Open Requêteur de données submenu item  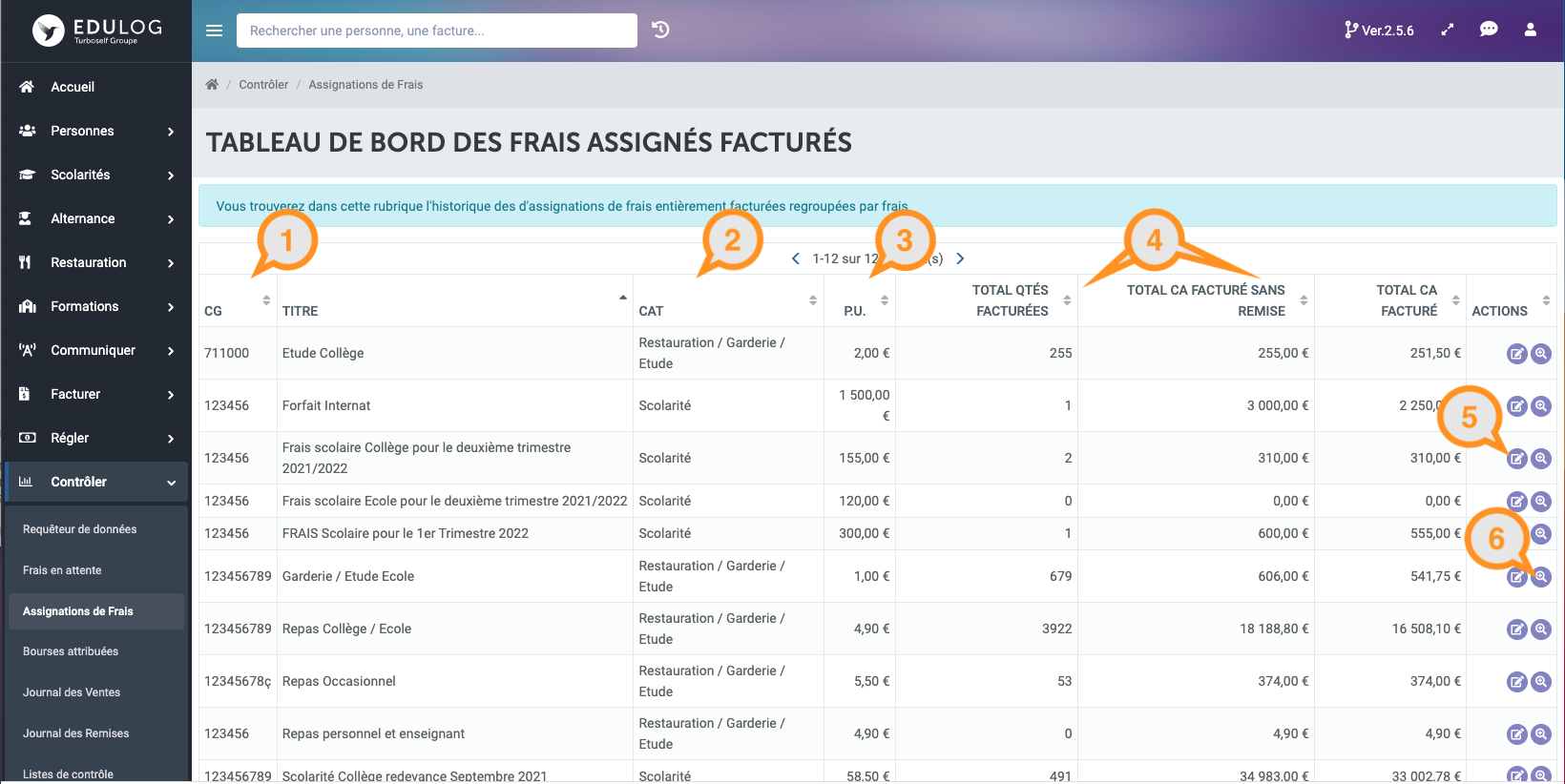[x=95, y=529]
